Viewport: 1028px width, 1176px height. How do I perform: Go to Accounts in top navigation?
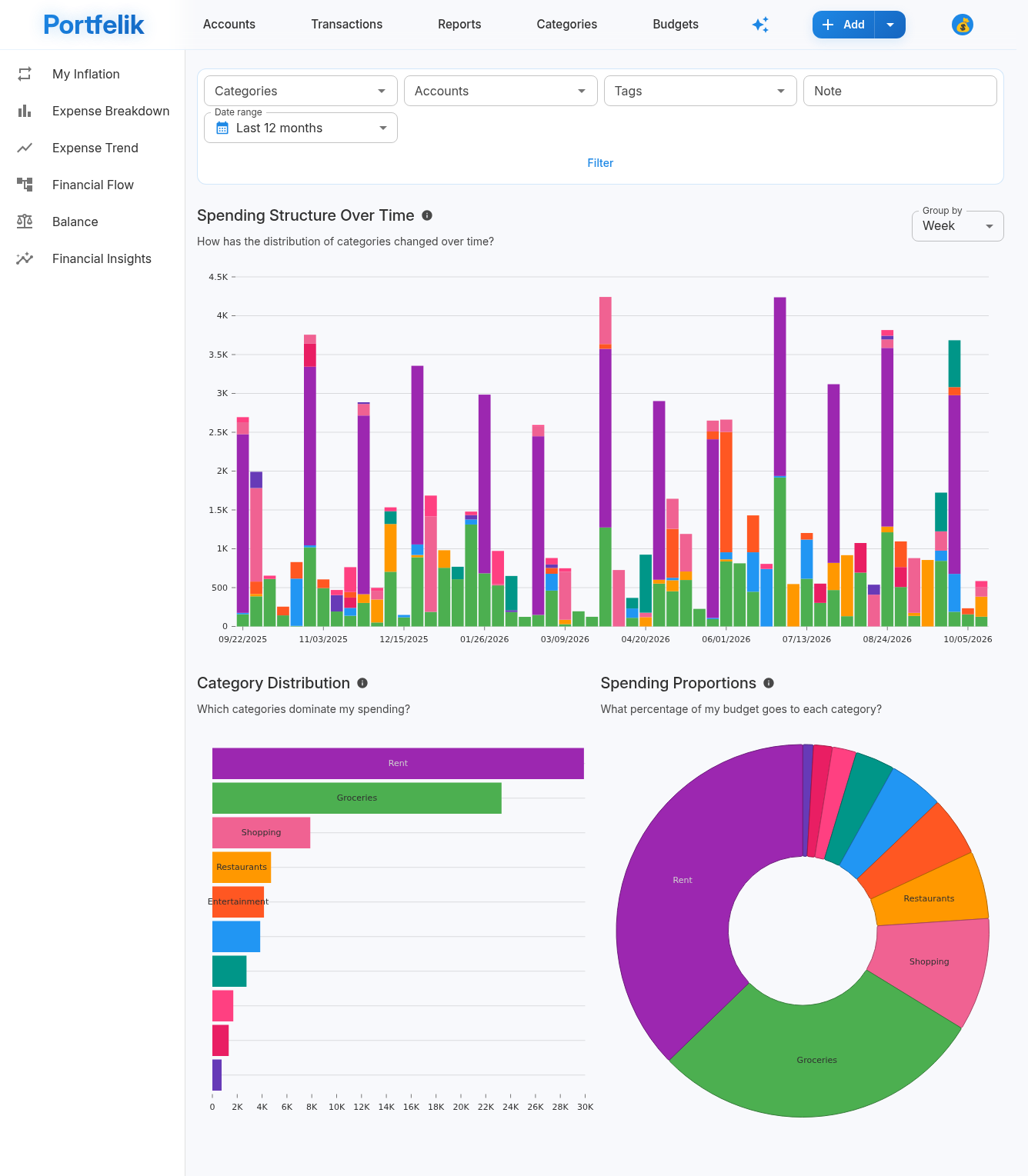[229, 25]
